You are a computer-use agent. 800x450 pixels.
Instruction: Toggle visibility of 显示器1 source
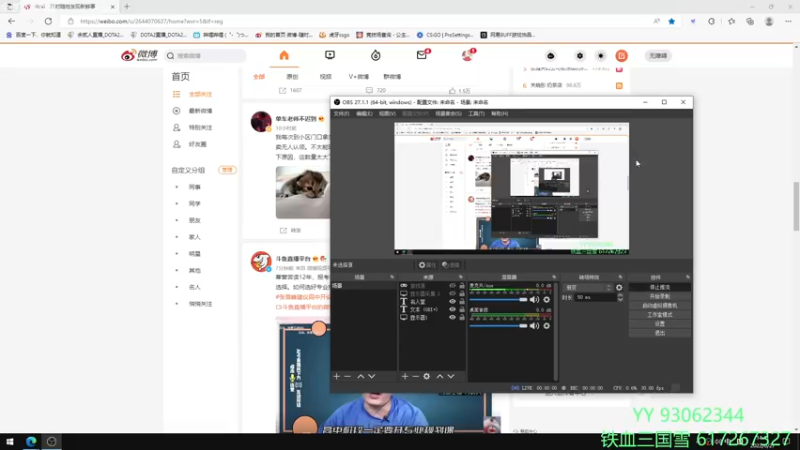click(452, 317)
